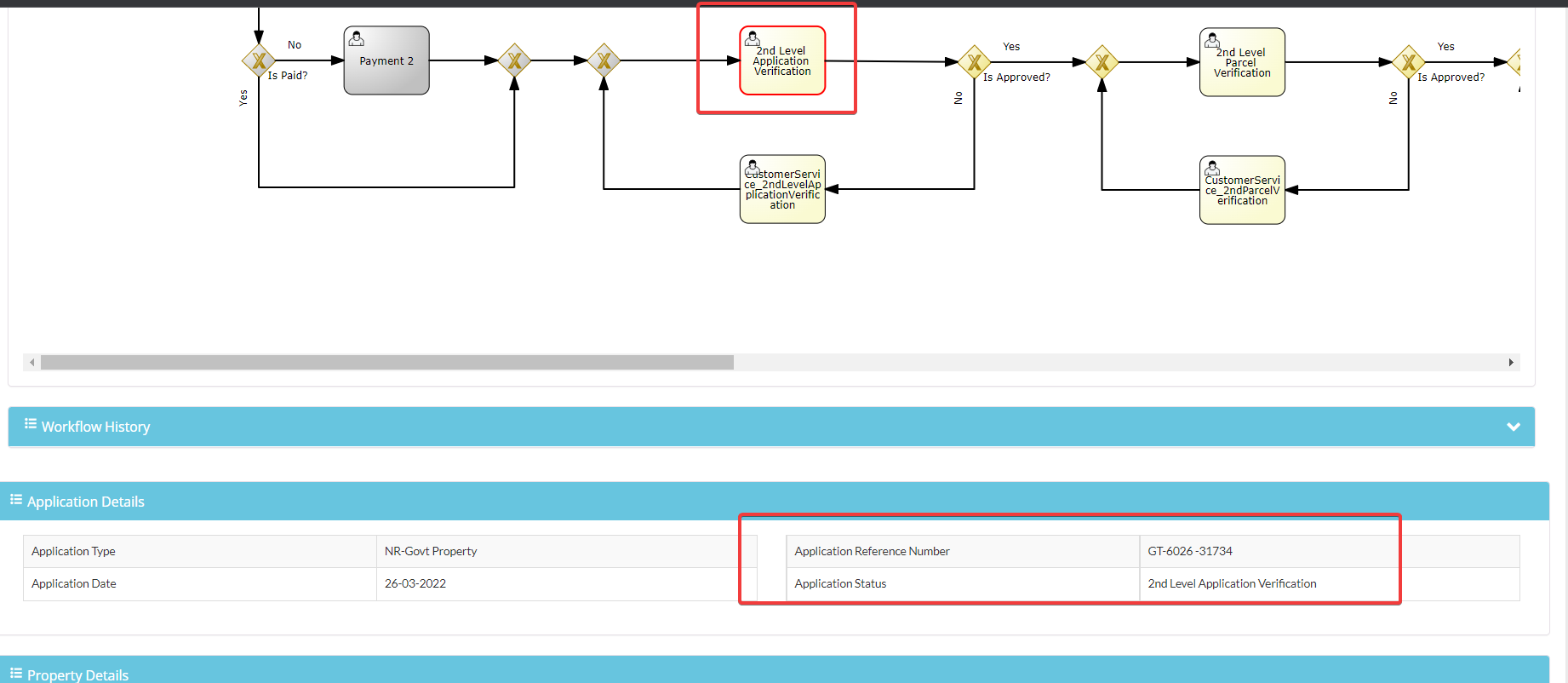Click the right arrow of the horizontal scrollbar
The image size is (1568, 683).
point(1511,363)
